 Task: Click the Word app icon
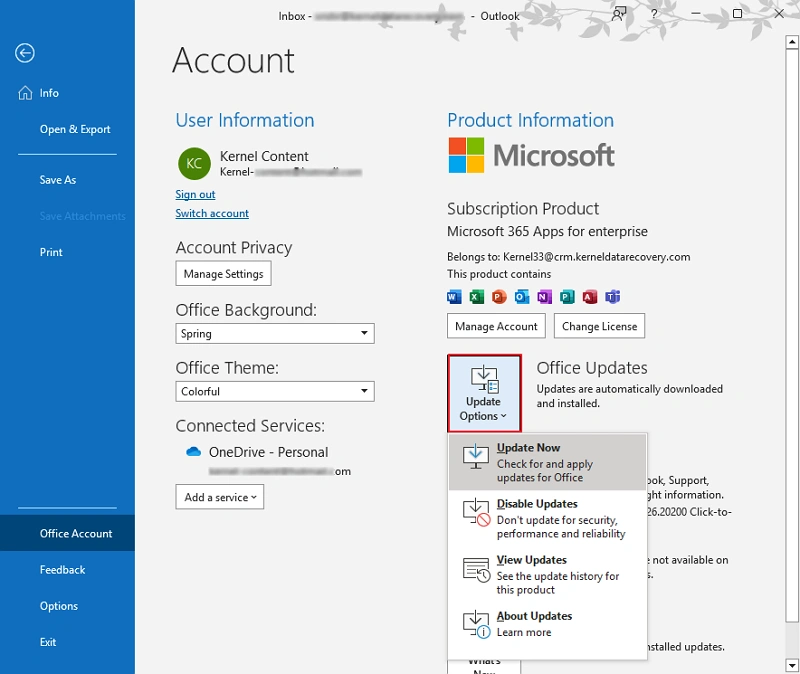point(454,296)
